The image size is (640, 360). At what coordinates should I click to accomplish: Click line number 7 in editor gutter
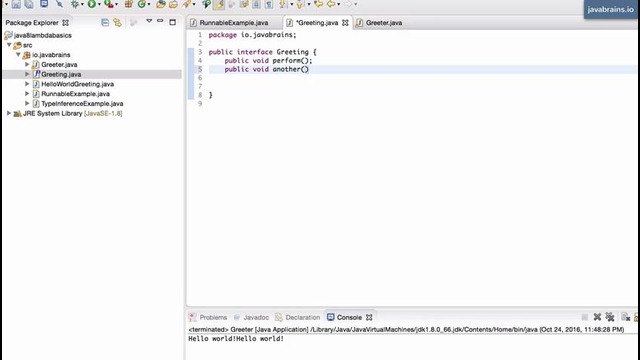tap(200, 86)
